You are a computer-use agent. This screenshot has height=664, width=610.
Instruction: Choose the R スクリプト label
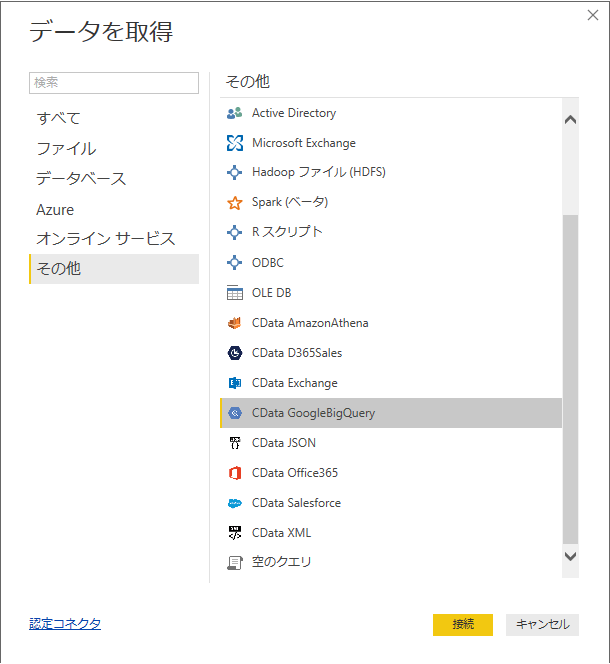[287, 232]
